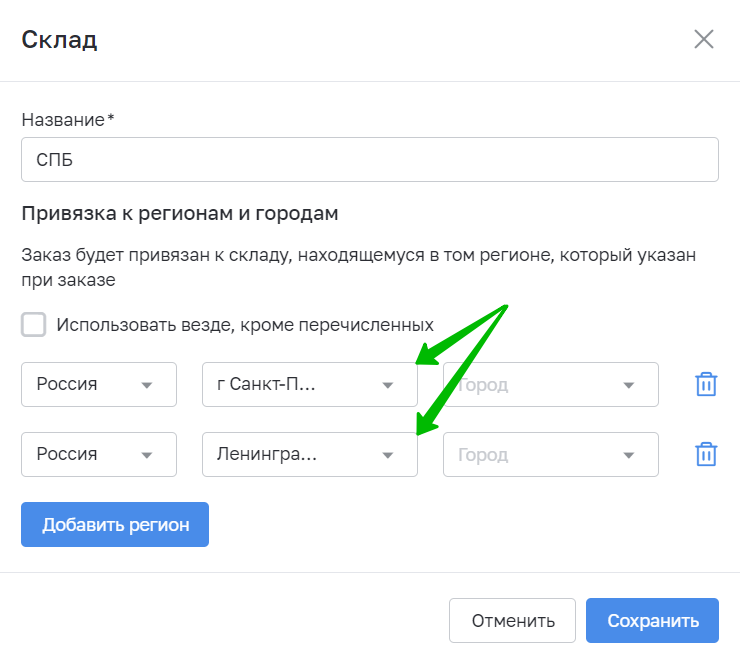This screenshot has height=663, width=740.
Task: Delete the Ленингра... region row via trash icon
Action: [x=706, y=454]
